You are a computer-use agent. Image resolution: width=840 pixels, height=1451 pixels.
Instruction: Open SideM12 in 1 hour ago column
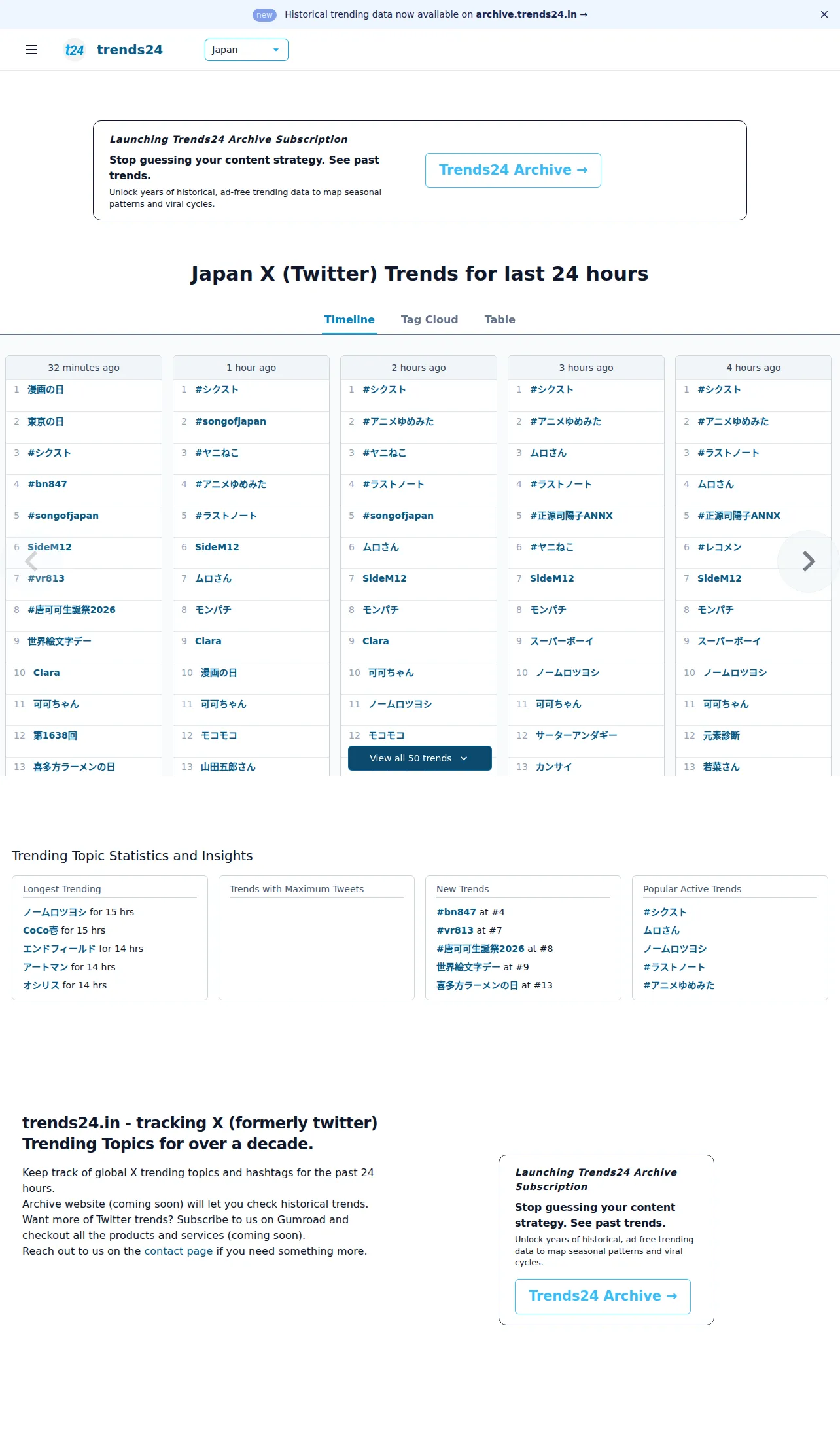click(217, 547)
